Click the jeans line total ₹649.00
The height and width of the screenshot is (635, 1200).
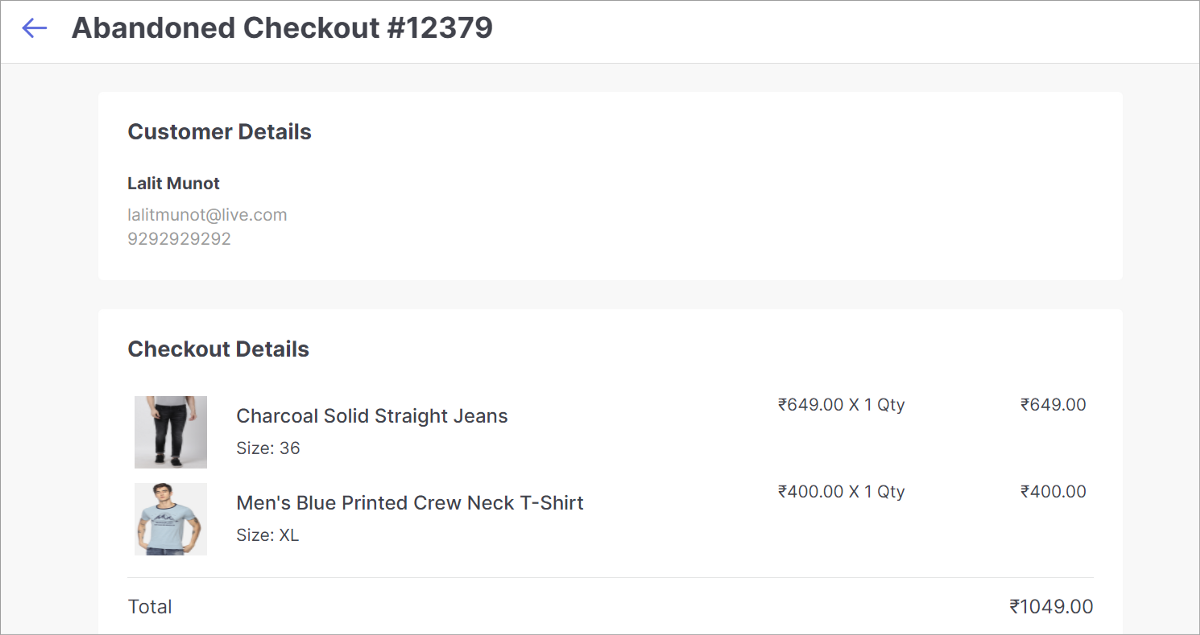tap(1053, 405)
